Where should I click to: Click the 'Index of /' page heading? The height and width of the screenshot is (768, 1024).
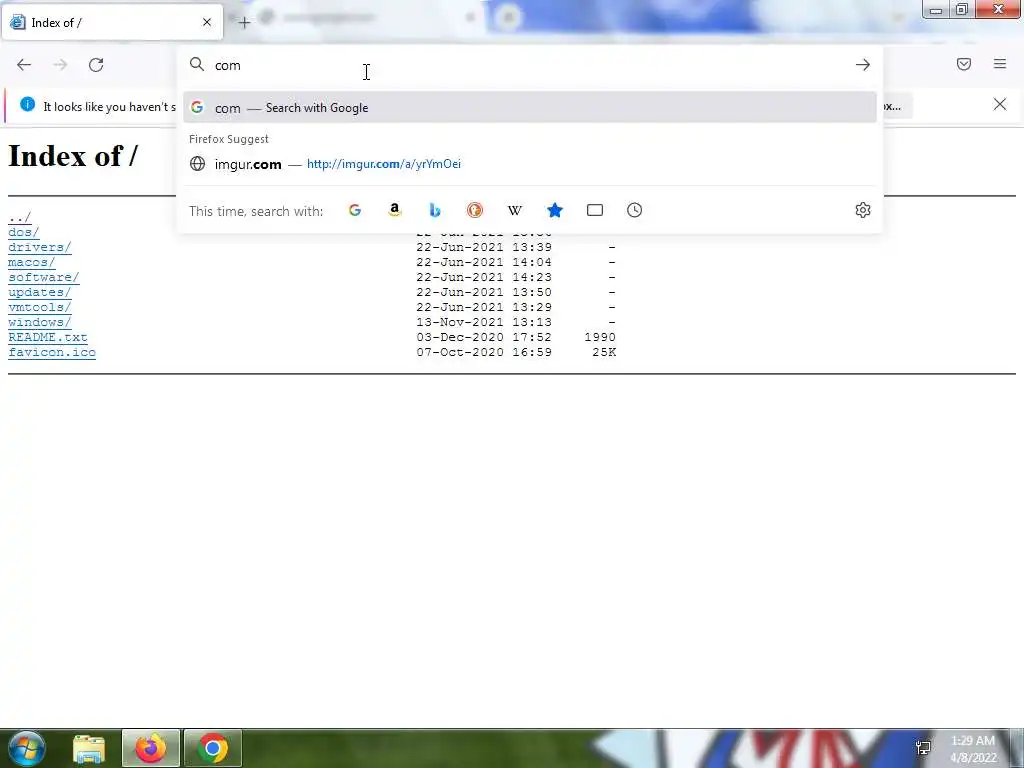[72, 156]
